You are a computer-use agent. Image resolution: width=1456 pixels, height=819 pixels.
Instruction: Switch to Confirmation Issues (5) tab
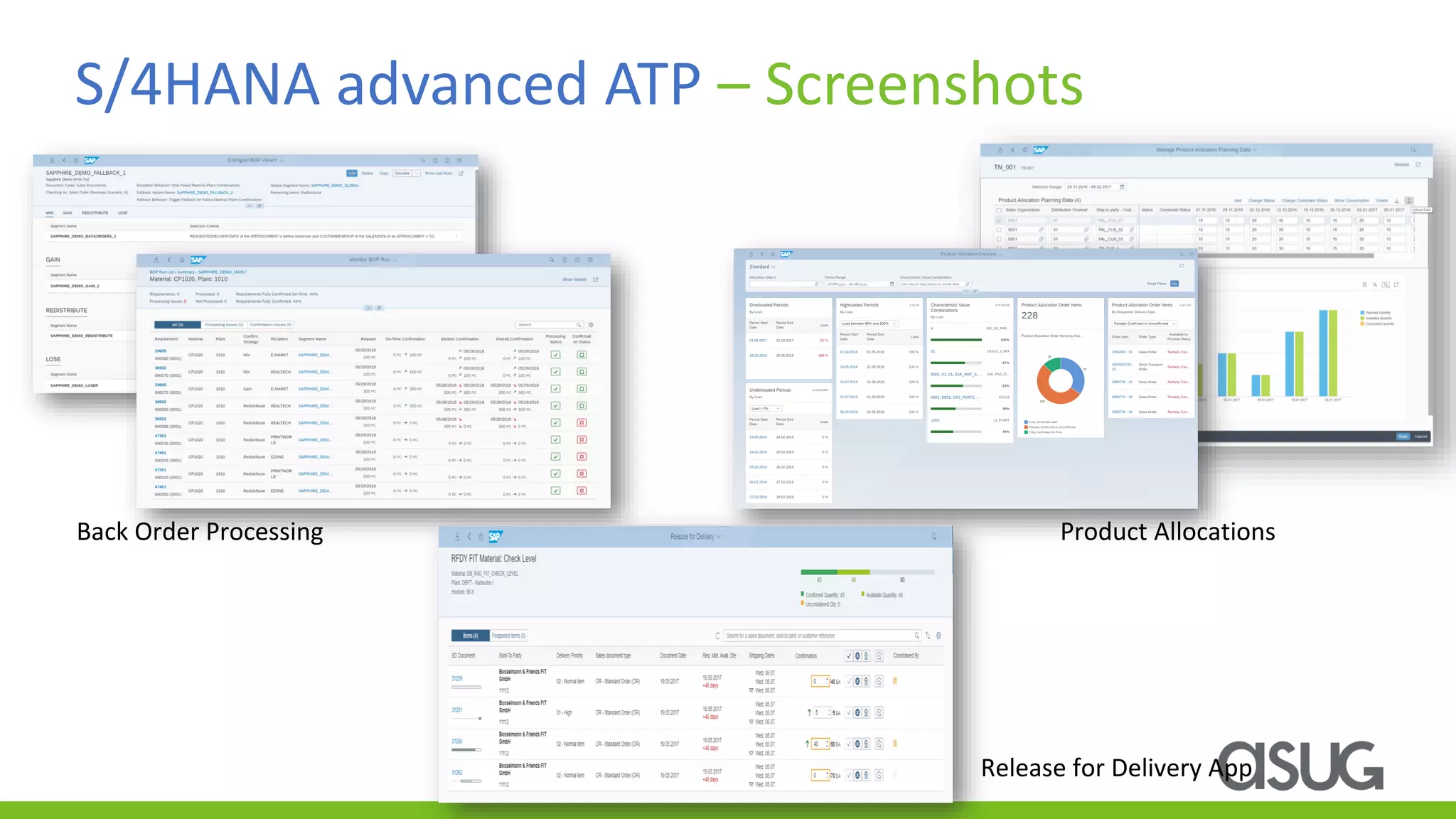pos(271,325)
